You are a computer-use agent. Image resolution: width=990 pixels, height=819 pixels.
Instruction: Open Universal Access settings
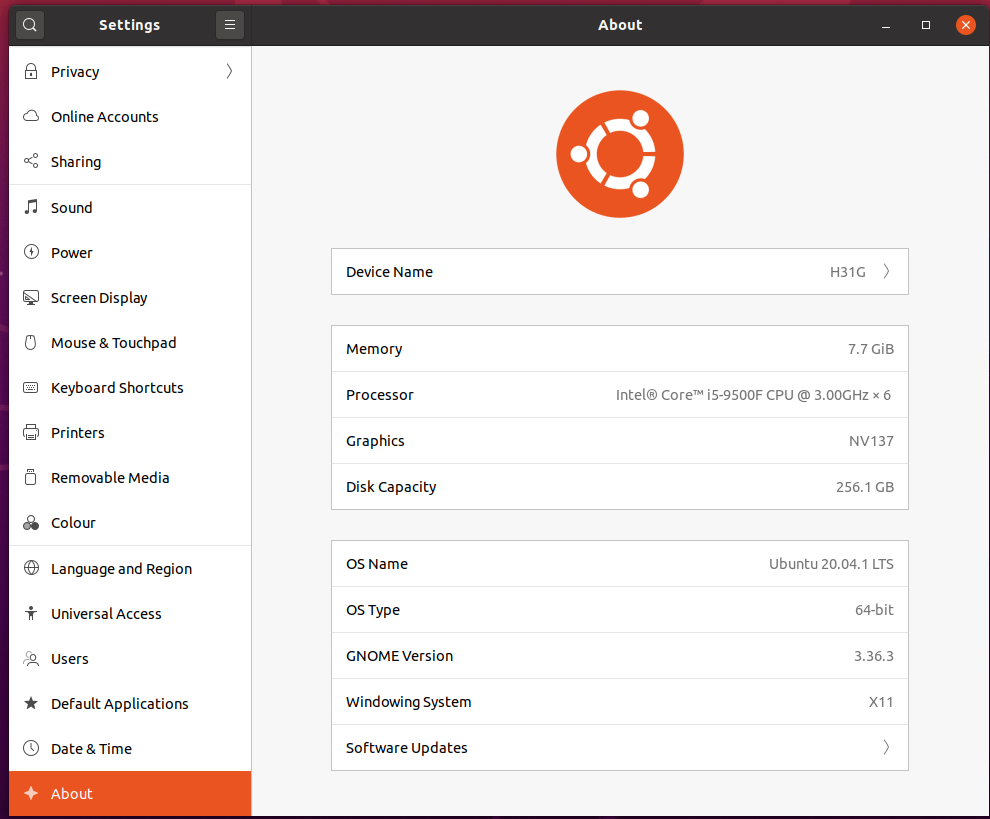coord(130,614)
